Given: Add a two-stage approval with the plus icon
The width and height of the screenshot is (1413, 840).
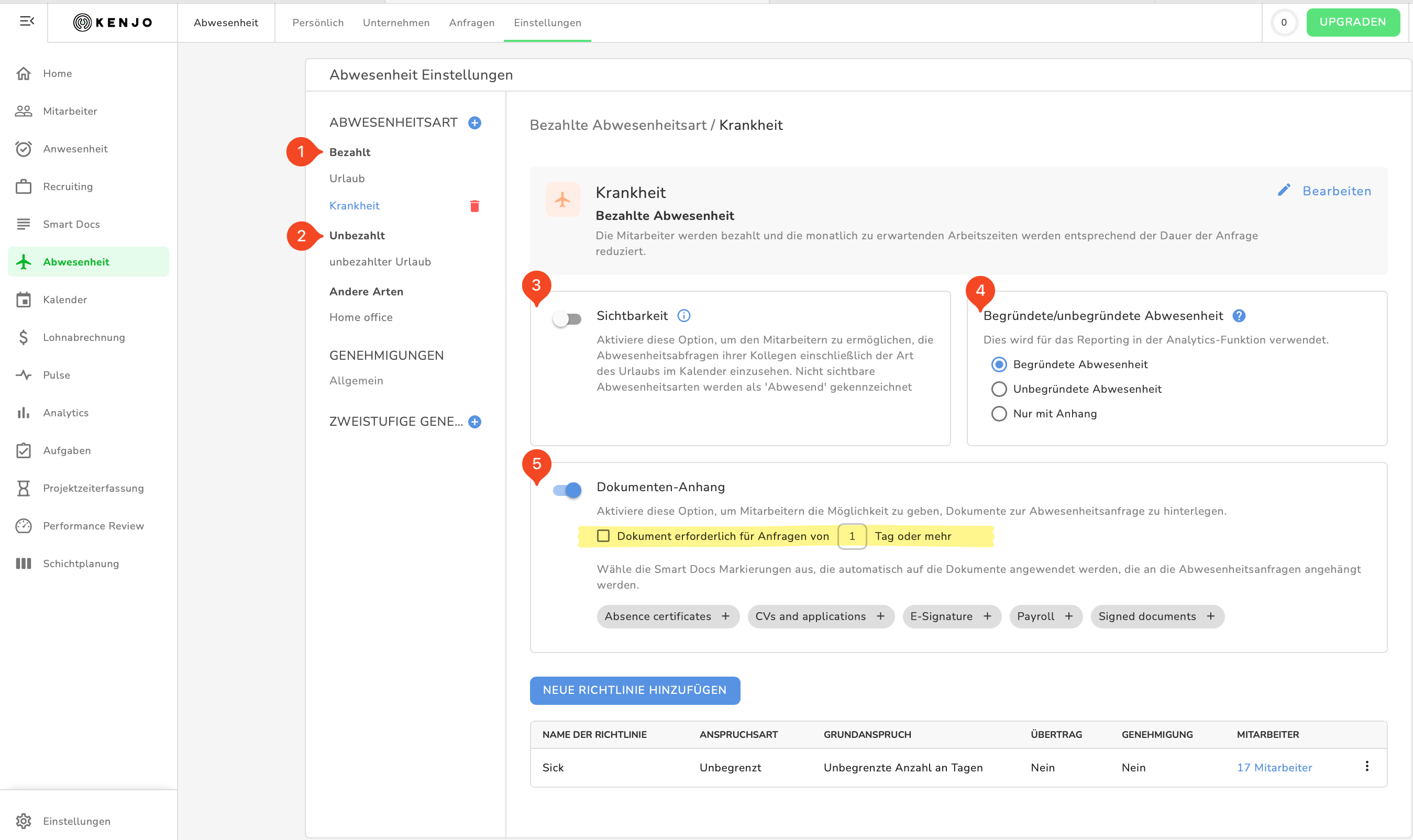Looking at the screenshot, I should pos(474,422).
